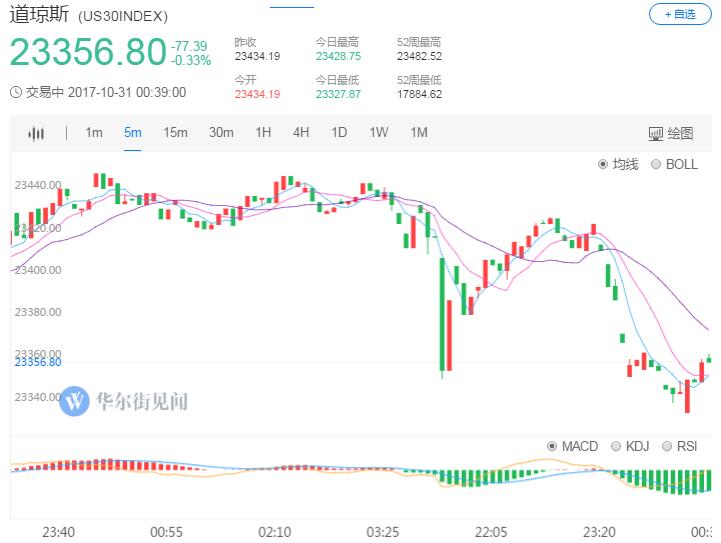Image resolution: width=721 pixels, height=543 pixels.
Task: Click the 今开 value 23434.19 in red
Action: pos(258,94)
